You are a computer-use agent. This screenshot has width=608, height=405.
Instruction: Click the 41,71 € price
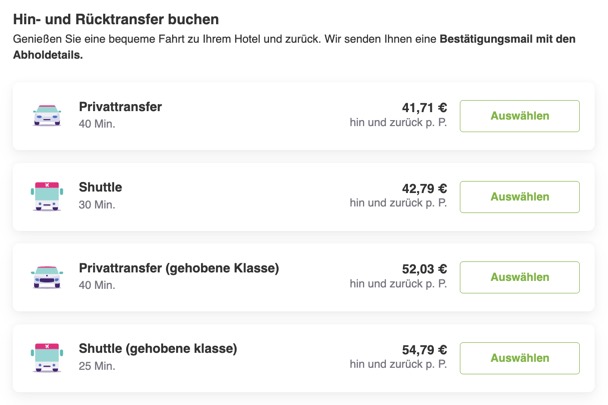424,107
